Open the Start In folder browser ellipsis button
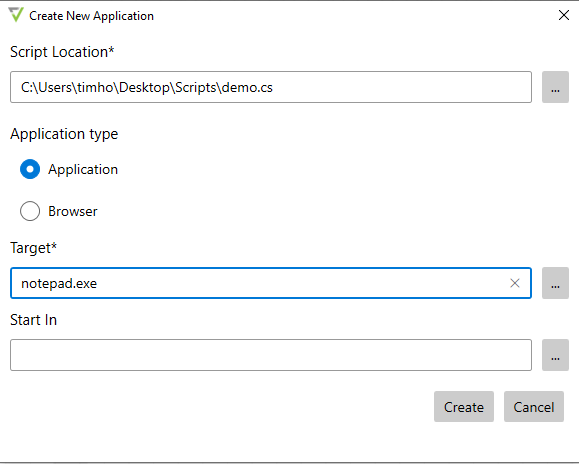Viewport: 579px width, 464px height. [555, 355]
